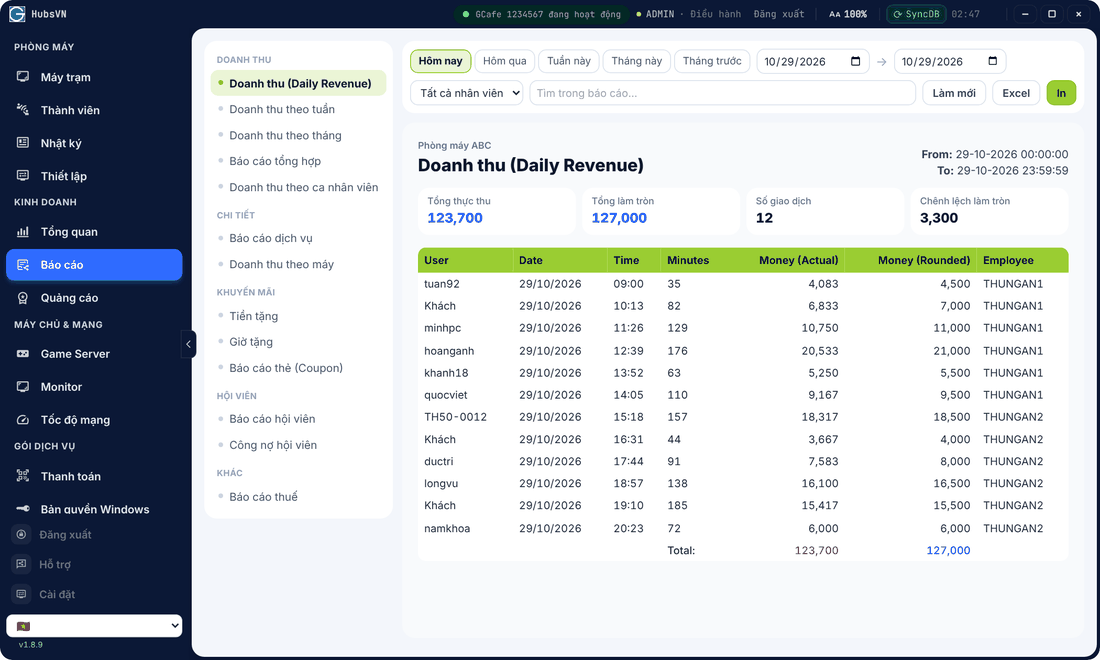Click the HubsVN logo icon
Image resolution: width=1100 pixels, height=660 pixels.
[17, 14]
